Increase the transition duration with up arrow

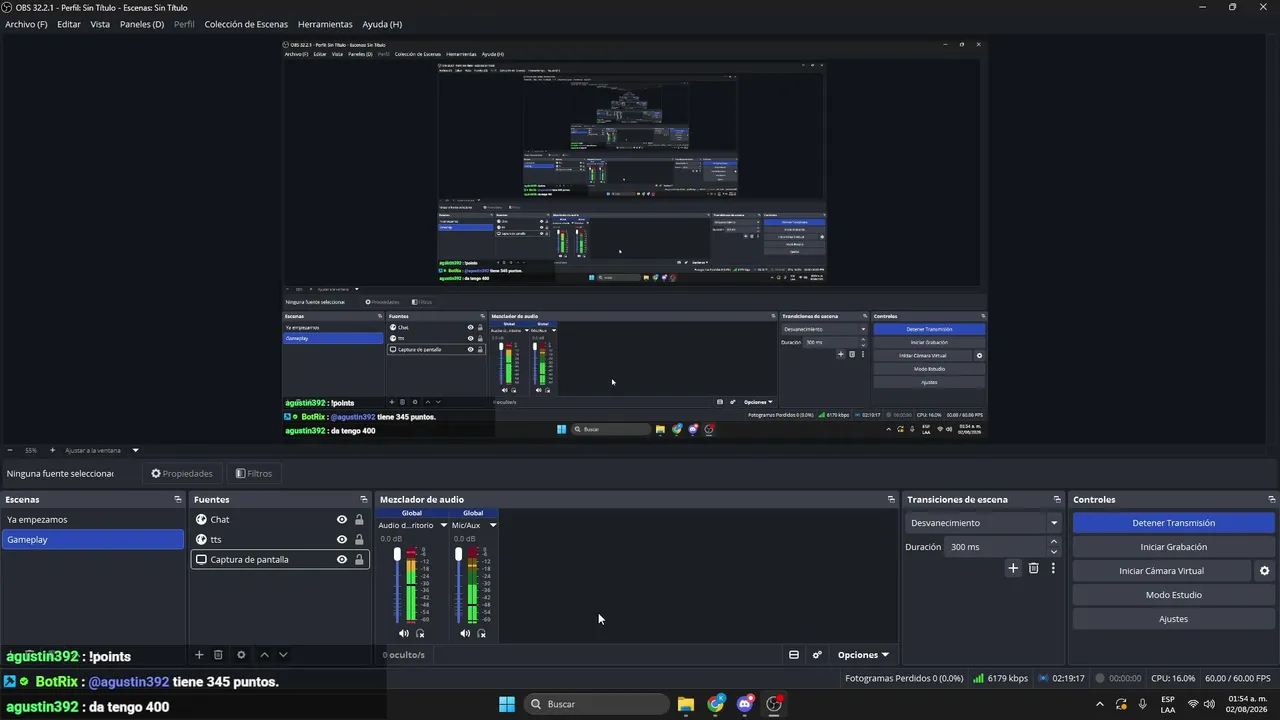1053,542
